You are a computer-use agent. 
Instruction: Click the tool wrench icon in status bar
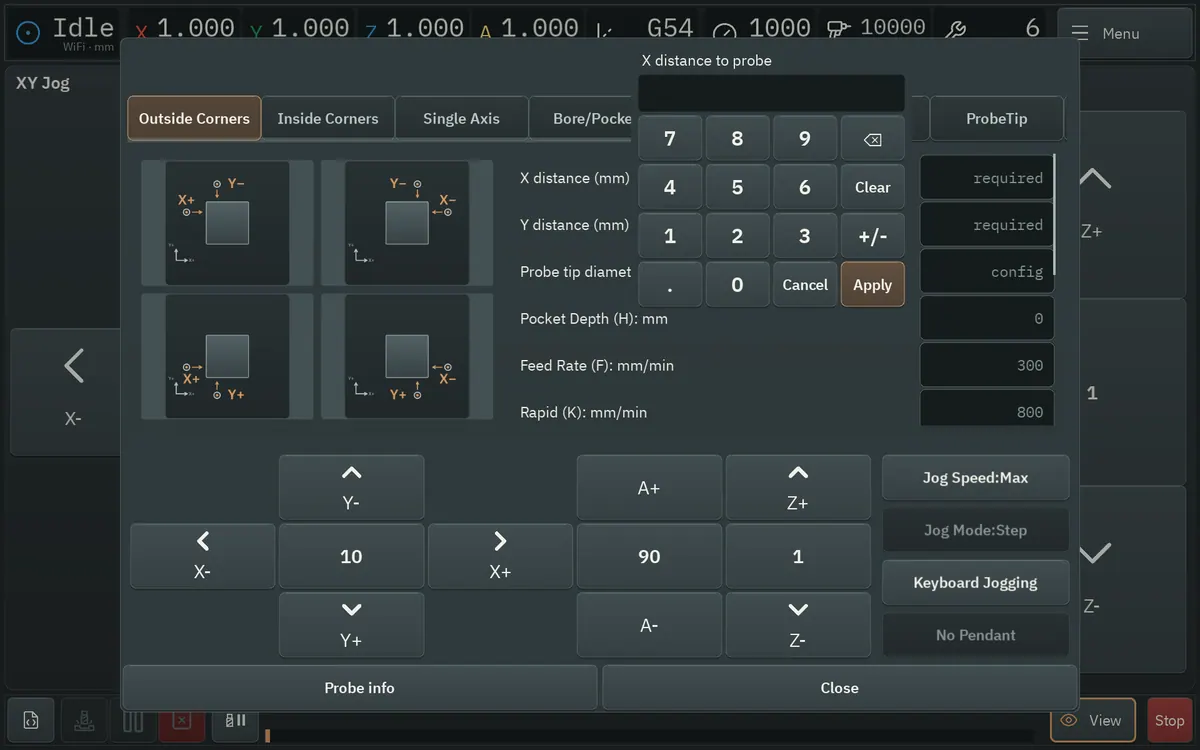pyautogui.click(x=955, y=31)
